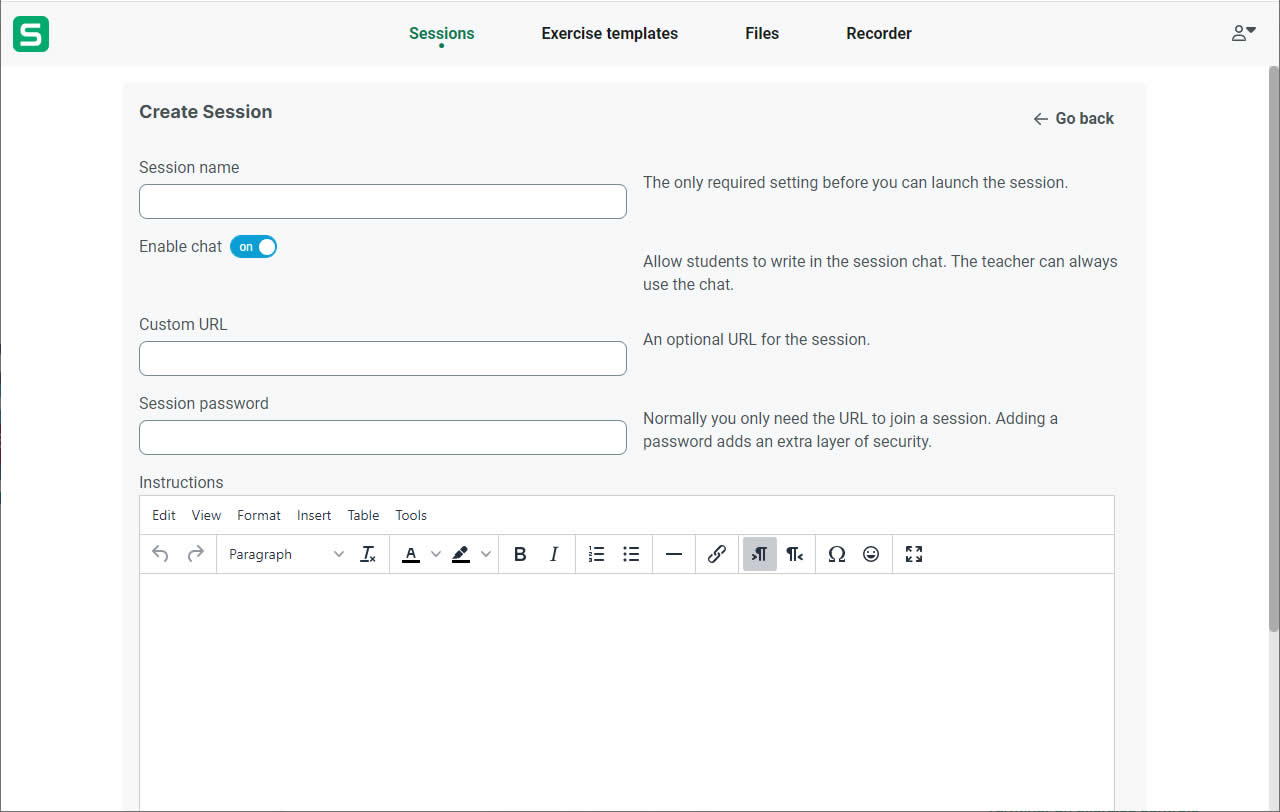
Task: Open the Paragraph style dropdown
Action: (285, 554)
